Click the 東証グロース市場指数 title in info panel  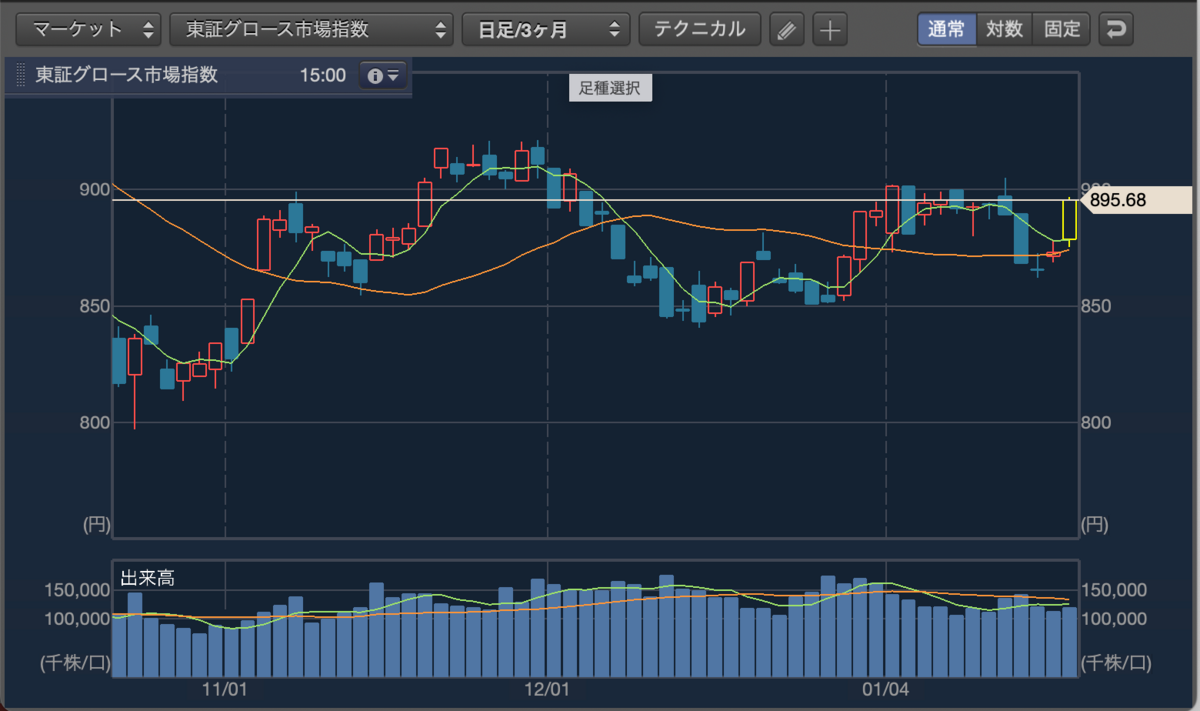tap(126, 75)
